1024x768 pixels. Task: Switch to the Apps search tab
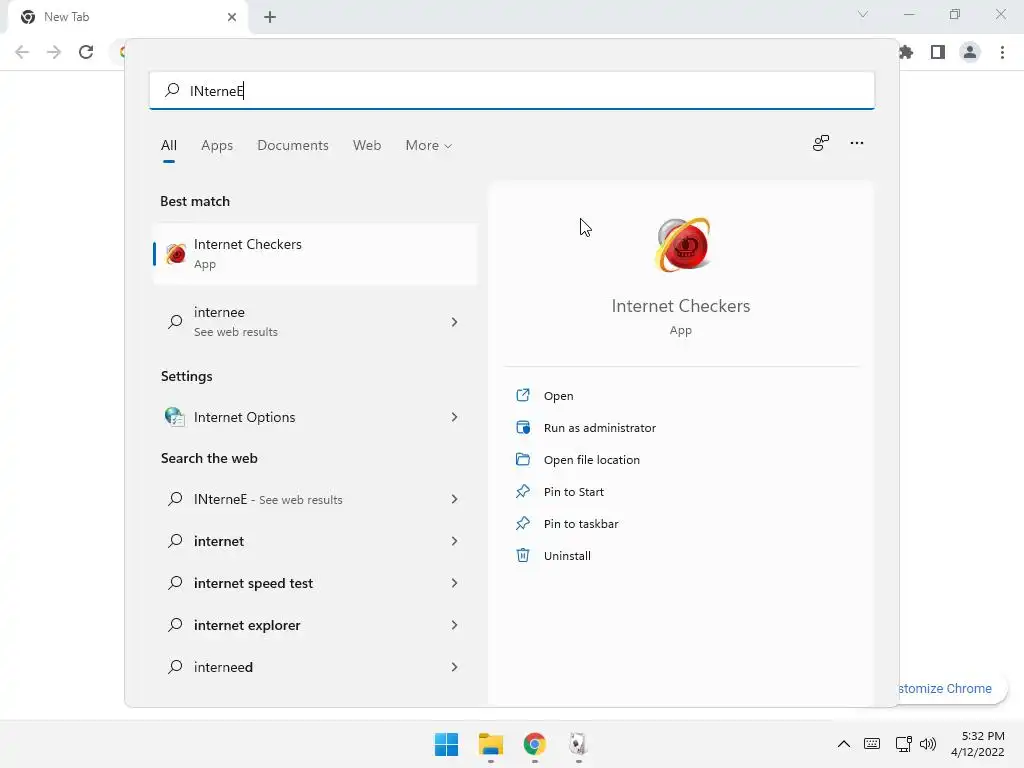click(x=217, y=146)
